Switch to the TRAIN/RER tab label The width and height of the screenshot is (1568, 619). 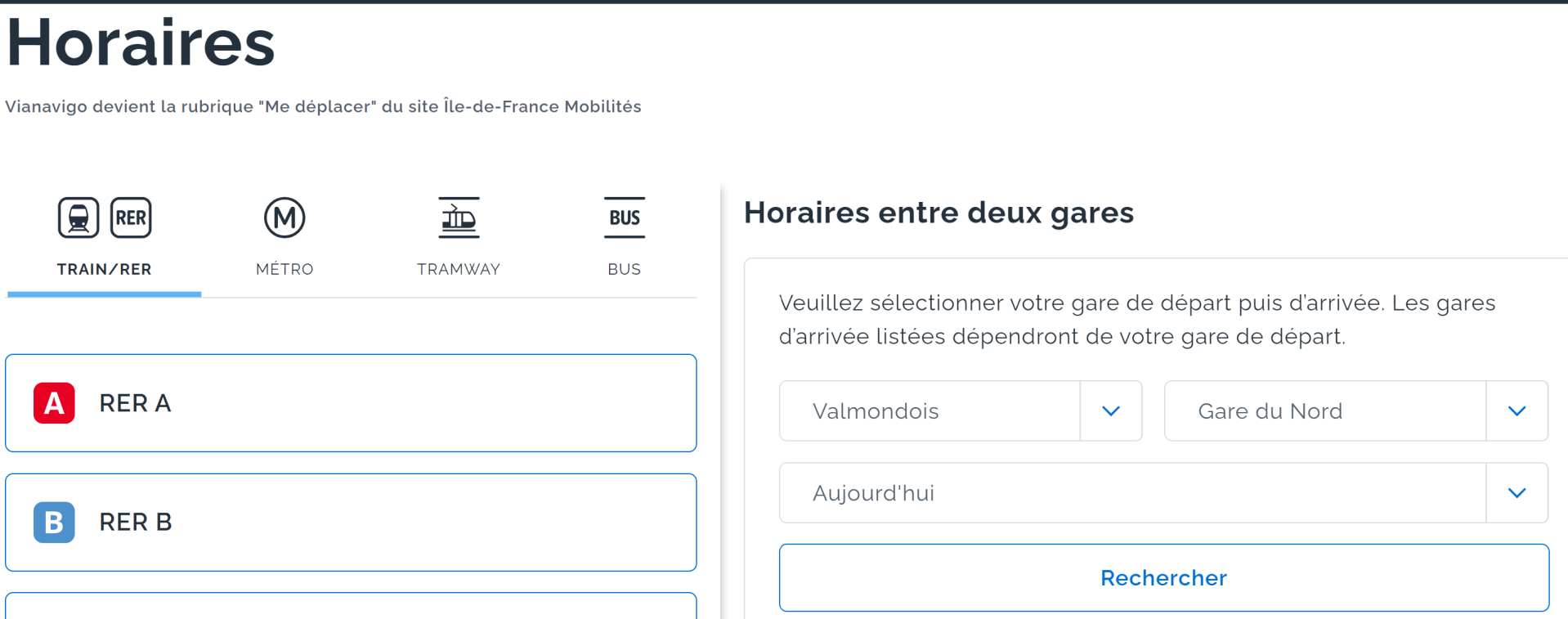click(x=105, y=269)
